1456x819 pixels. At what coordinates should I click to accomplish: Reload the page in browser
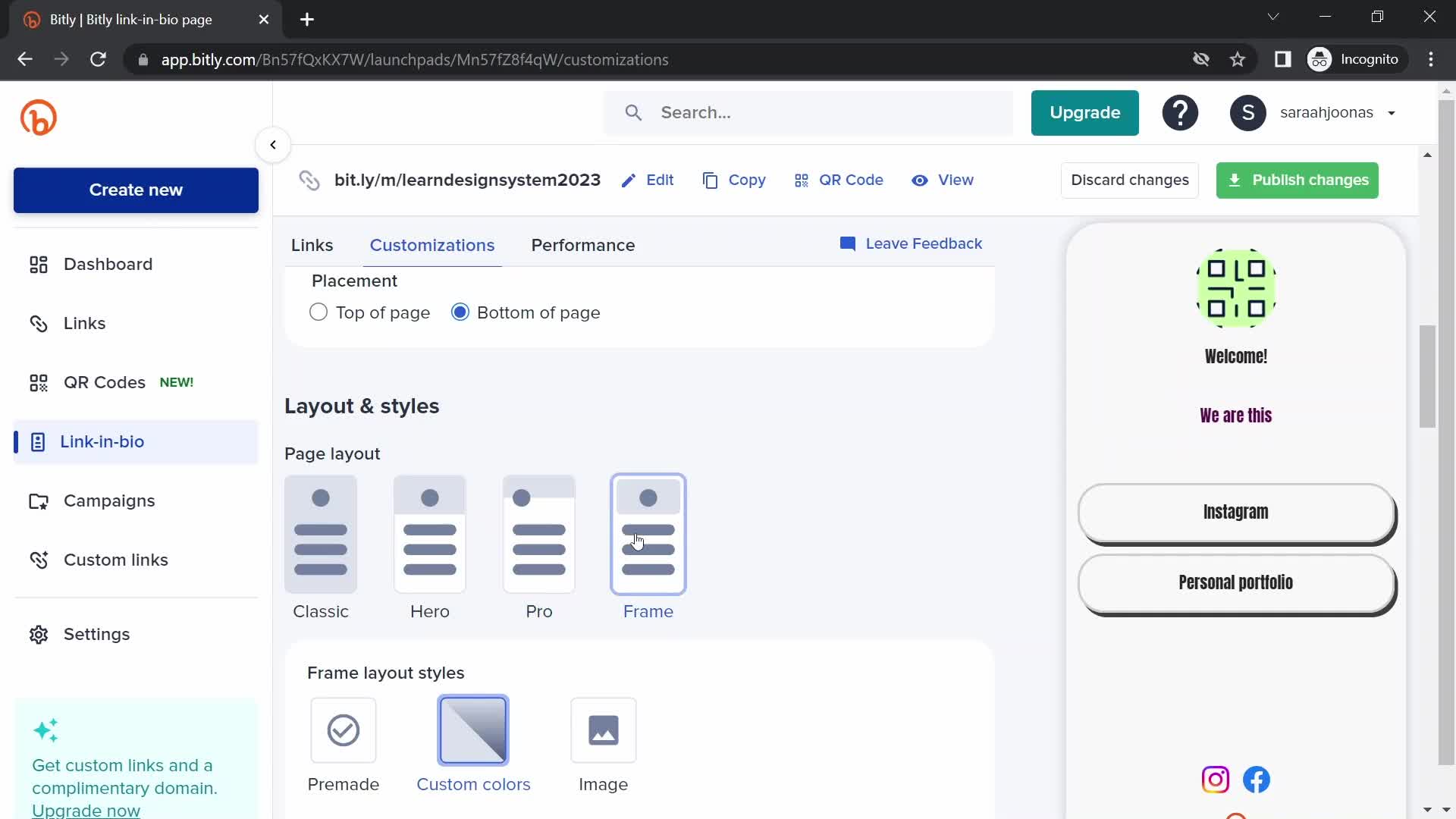click(98, 59)
